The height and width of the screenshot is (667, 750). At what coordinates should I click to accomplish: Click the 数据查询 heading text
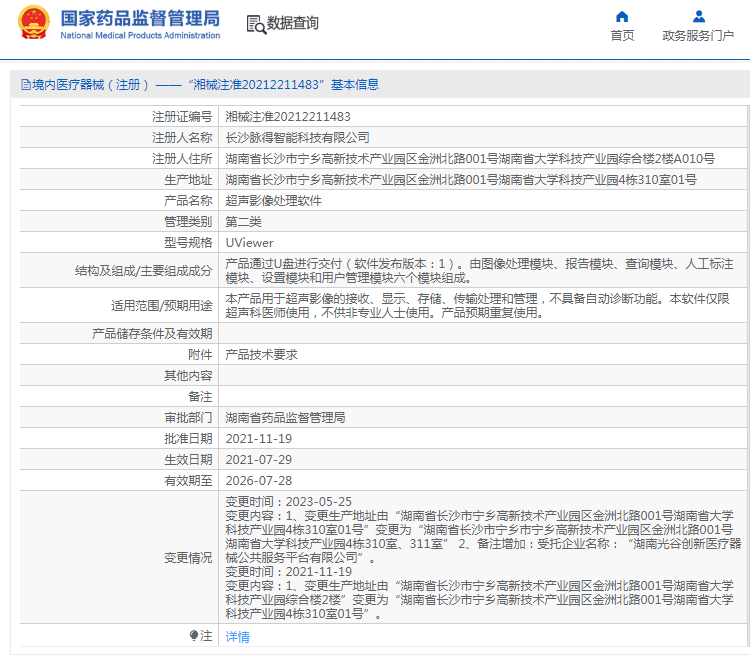[x=292, y=23]
